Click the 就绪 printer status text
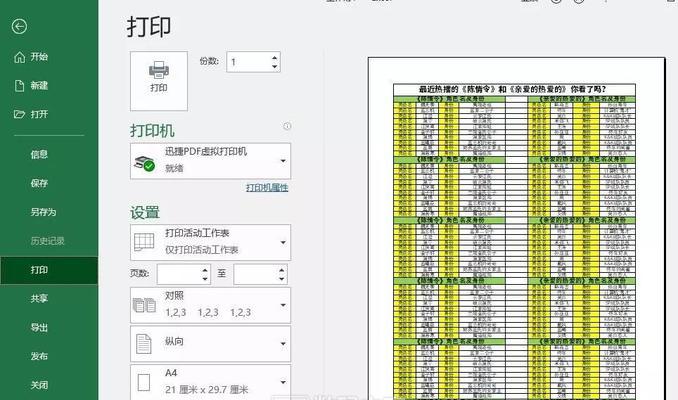The width and height of the screenshot is (678, 400). (x=174, y=169)
